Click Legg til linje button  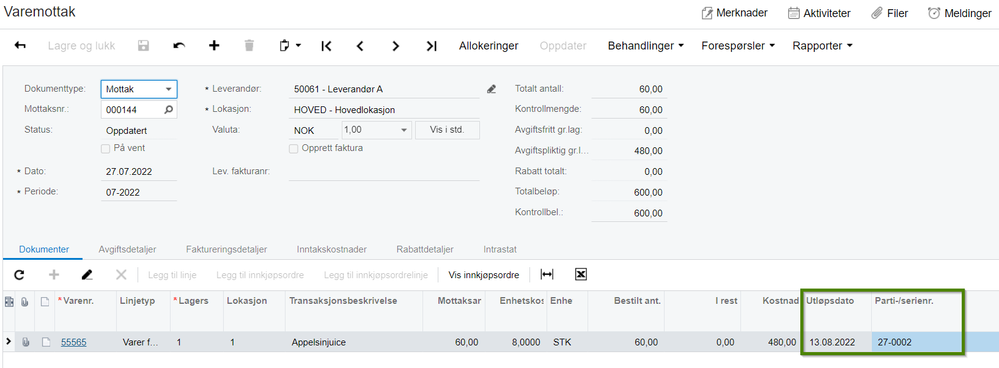point(172,275)
